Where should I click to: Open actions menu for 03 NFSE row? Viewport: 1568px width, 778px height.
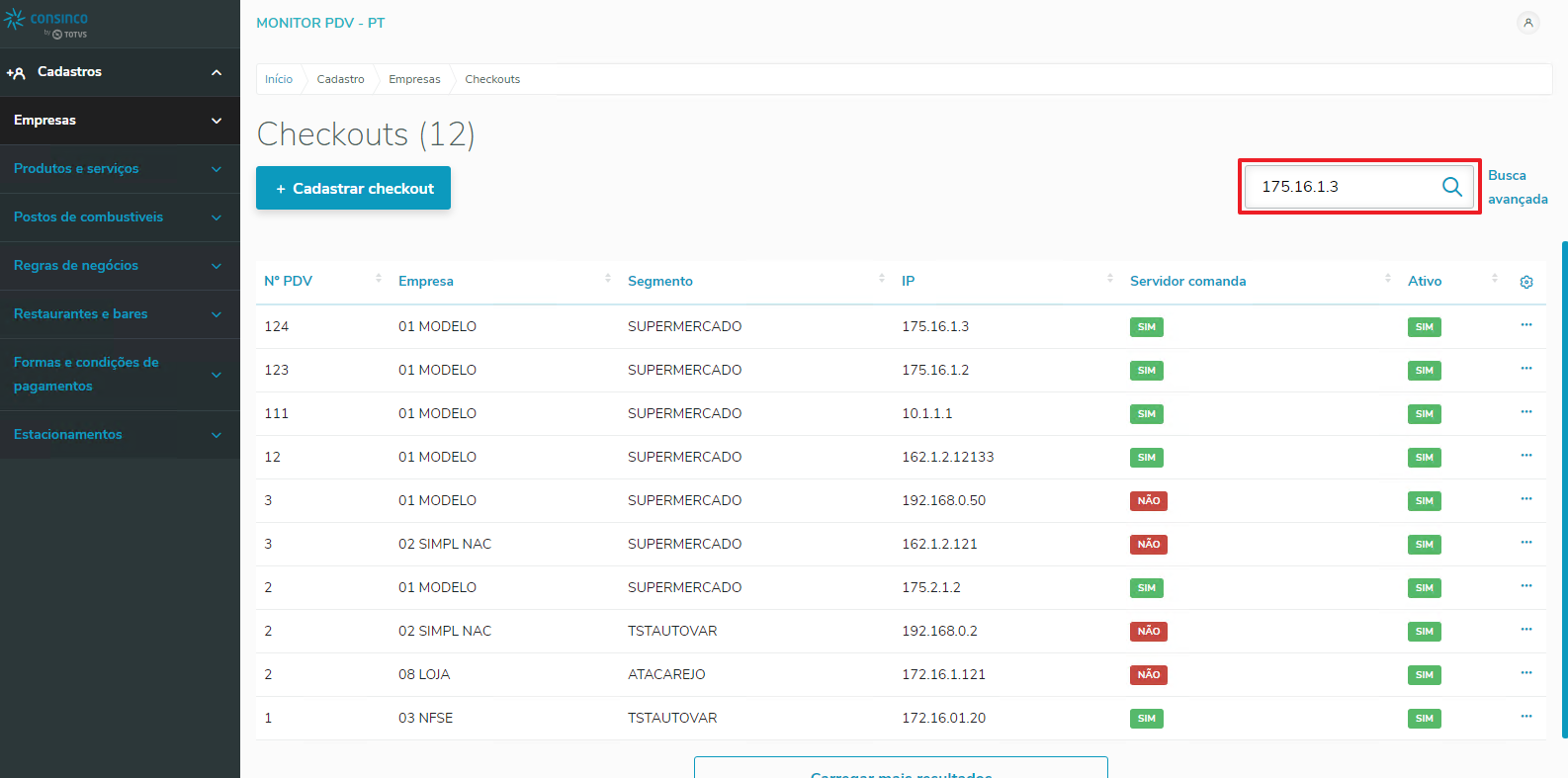pyautogui.click(x=1526, y=717)
